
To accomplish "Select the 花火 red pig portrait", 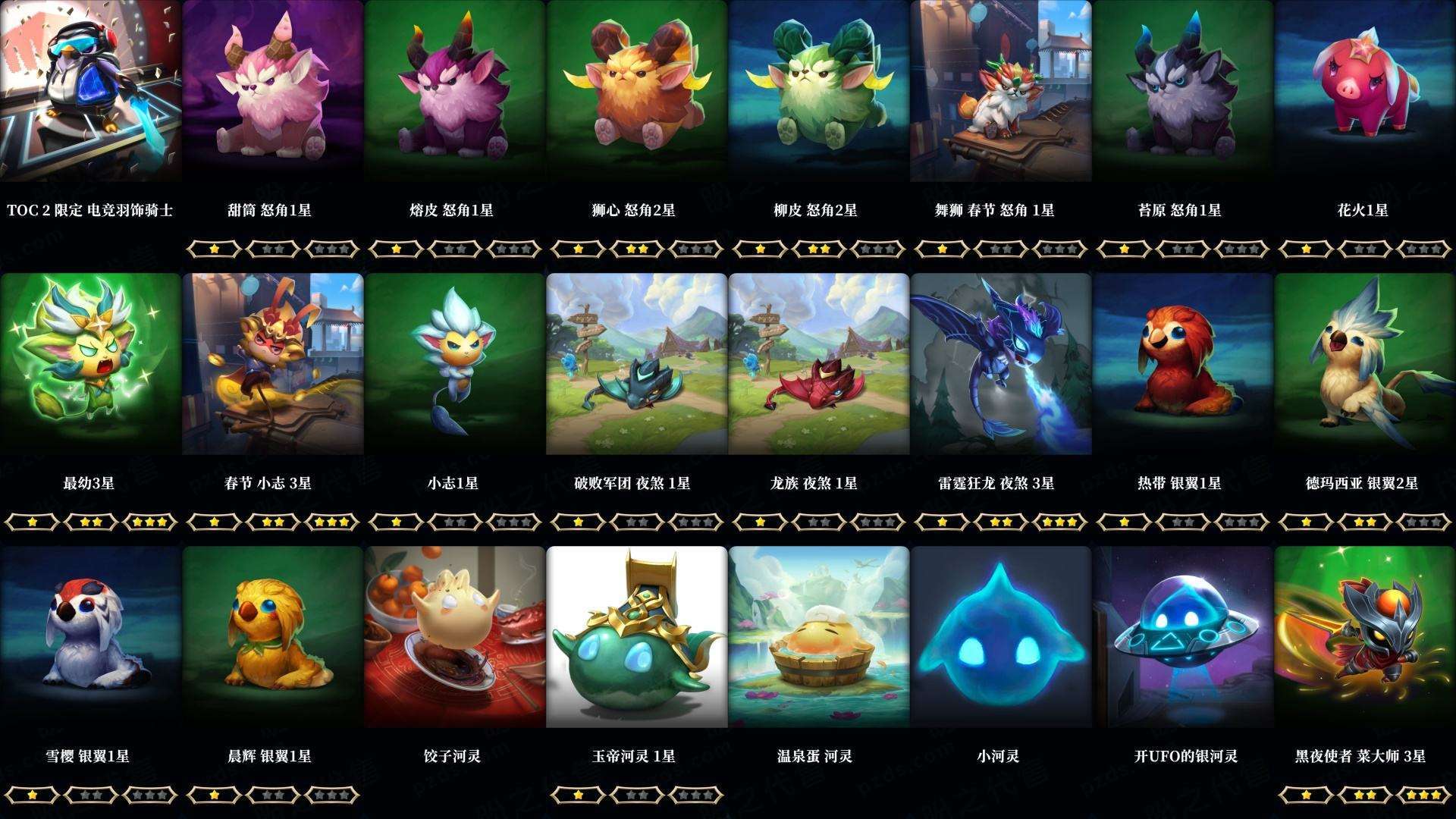I will click(x=1365, y=91).
